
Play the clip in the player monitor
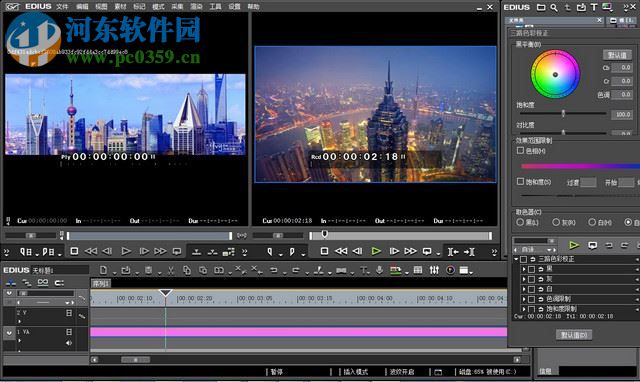pyautogui.click(x=126, y=251)
